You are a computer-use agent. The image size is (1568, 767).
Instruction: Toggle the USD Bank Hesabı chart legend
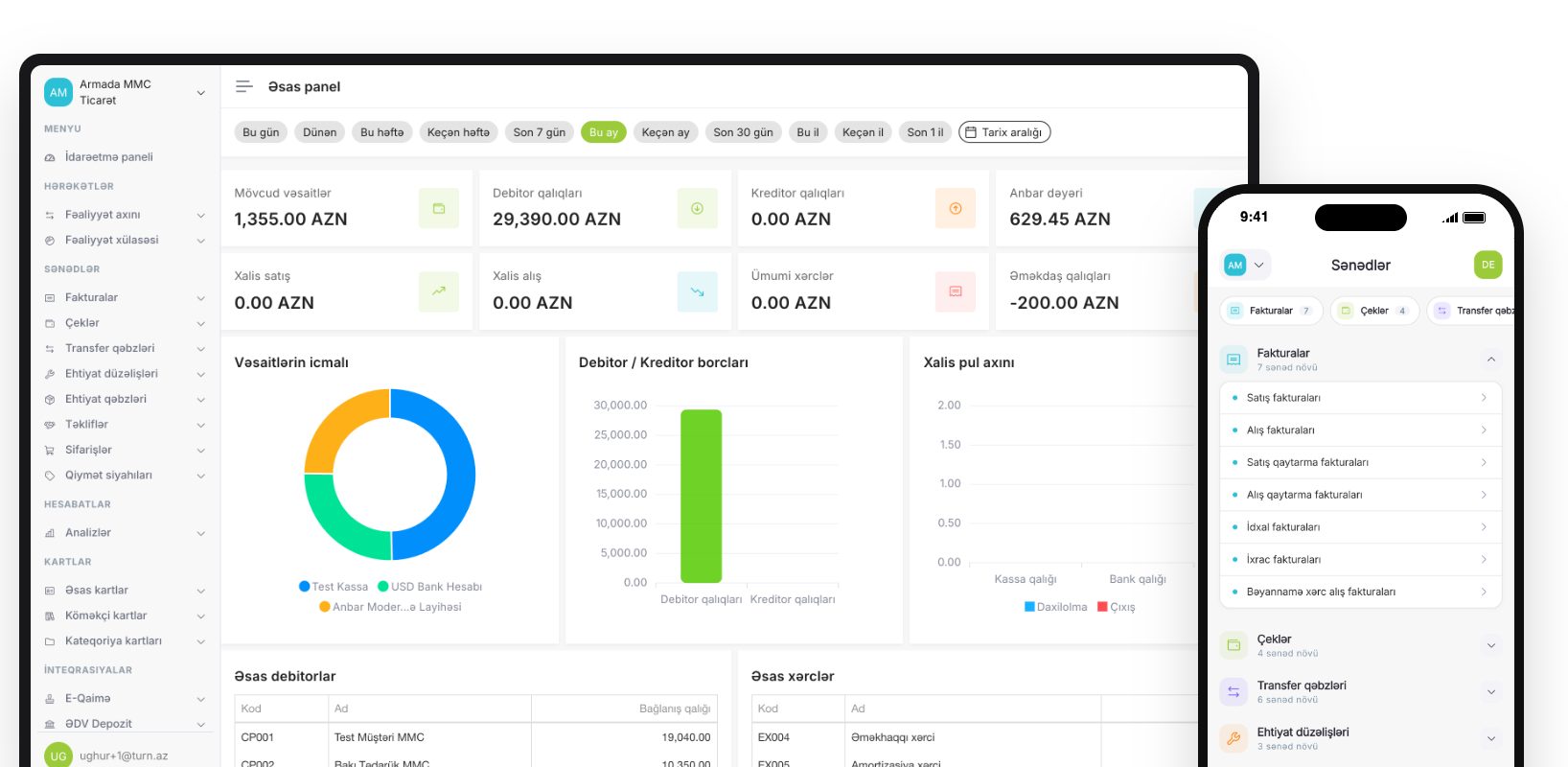click(x=429, y=587)
